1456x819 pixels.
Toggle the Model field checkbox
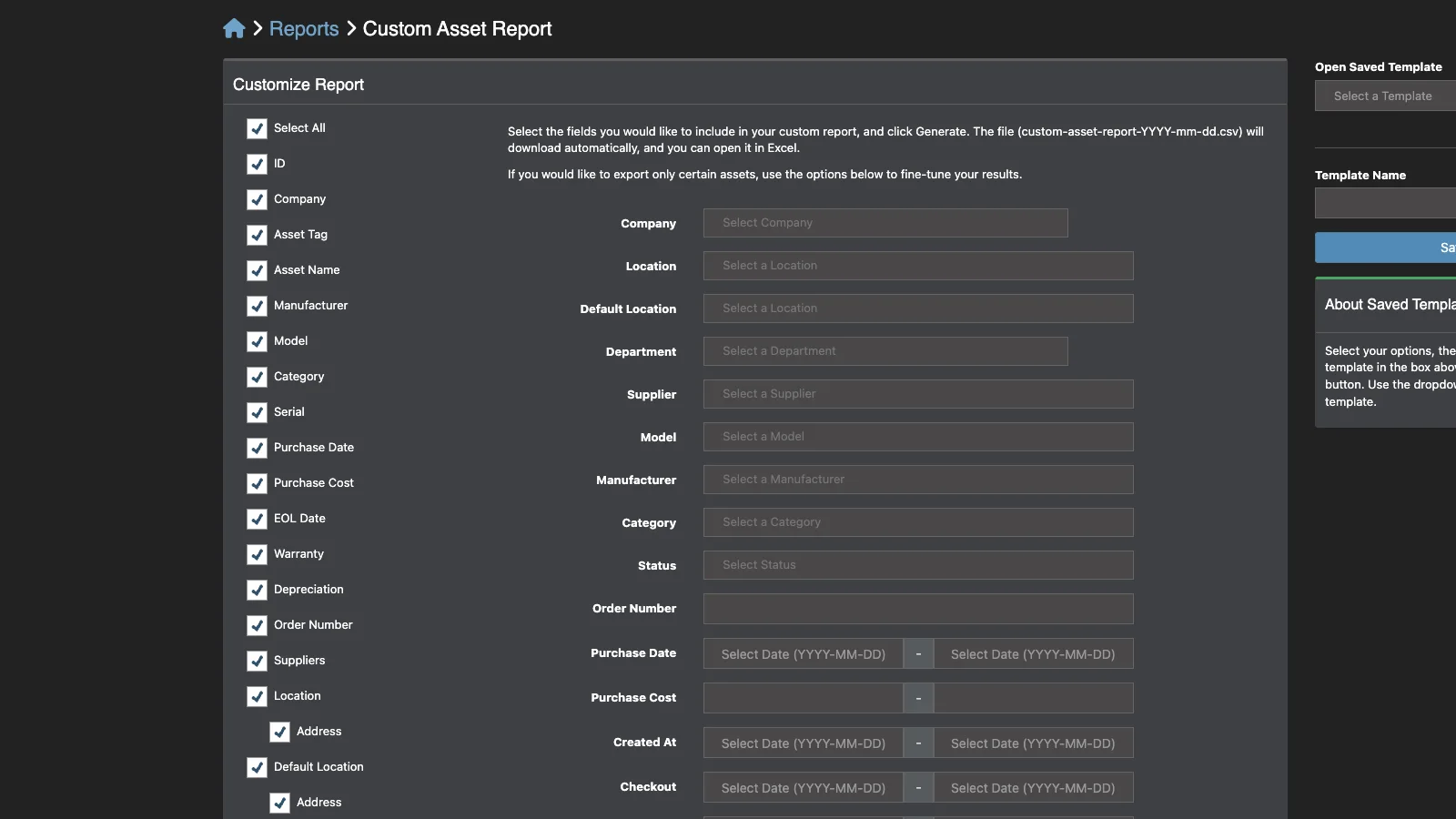point(257,341)
